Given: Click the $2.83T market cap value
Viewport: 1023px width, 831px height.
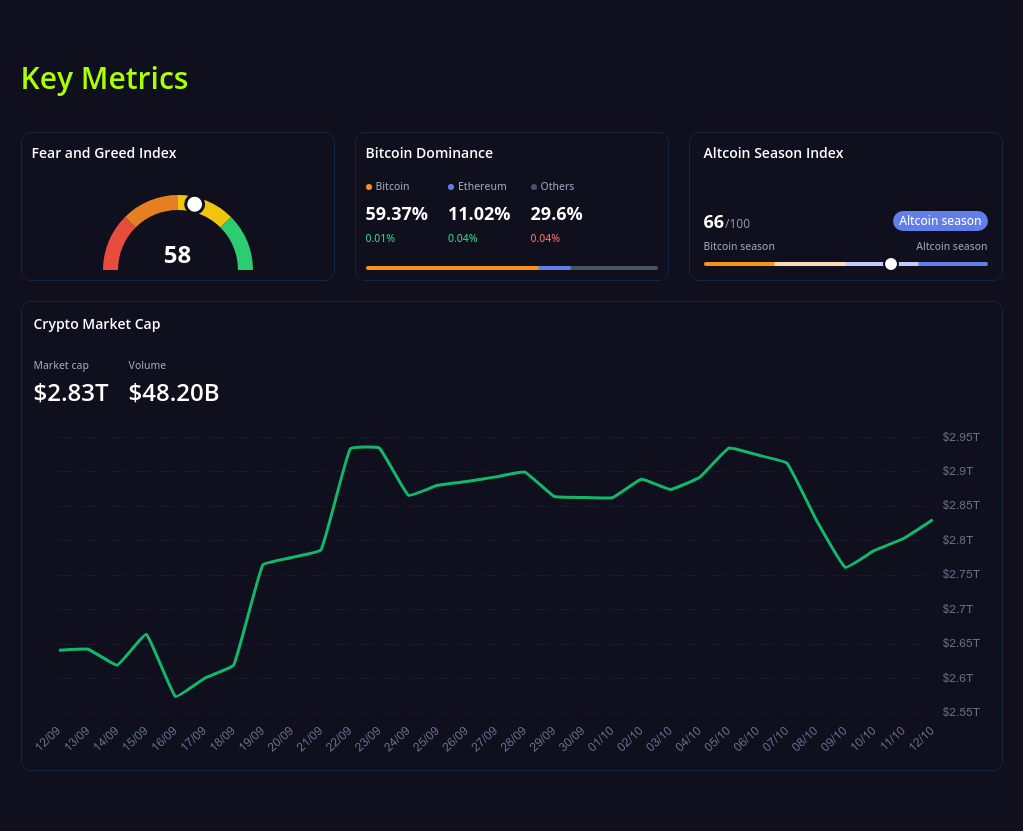Looking at the screenshot, I should click(70, 393).
